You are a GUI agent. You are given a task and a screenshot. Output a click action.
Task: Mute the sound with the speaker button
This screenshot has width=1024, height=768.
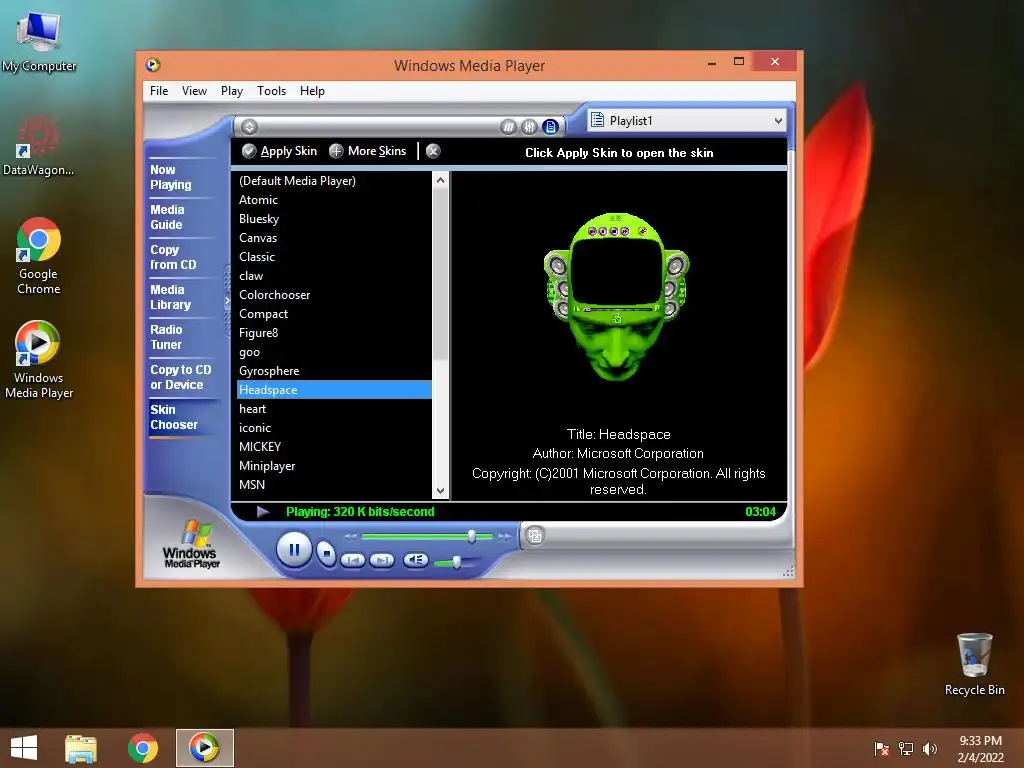415,560
